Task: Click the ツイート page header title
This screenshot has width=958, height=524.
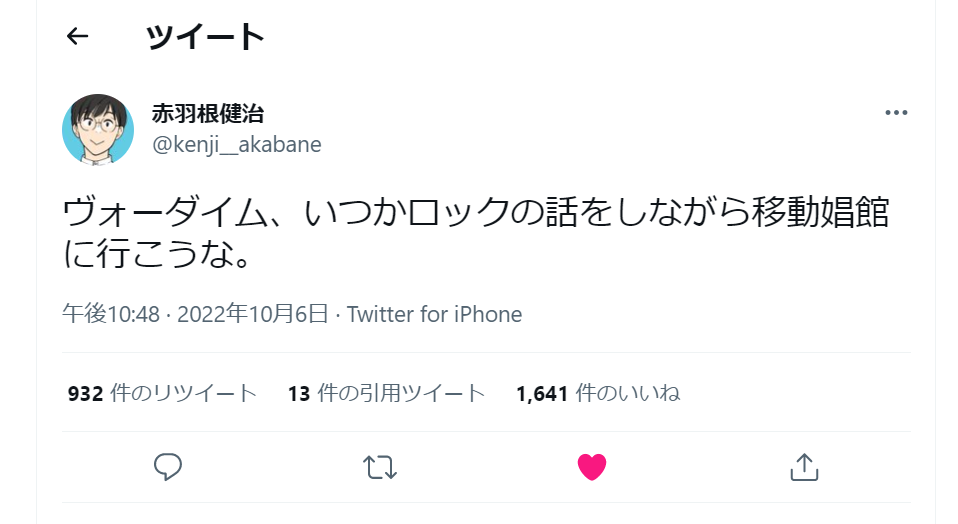Action: click(205, 37)
